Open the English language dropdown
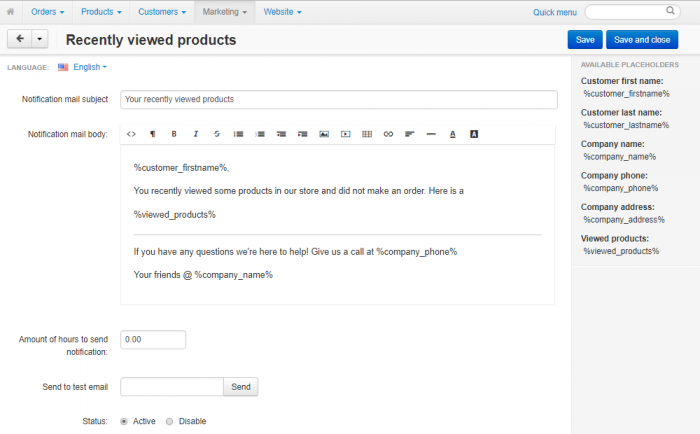700x434 pixels. tap(90, 67)
